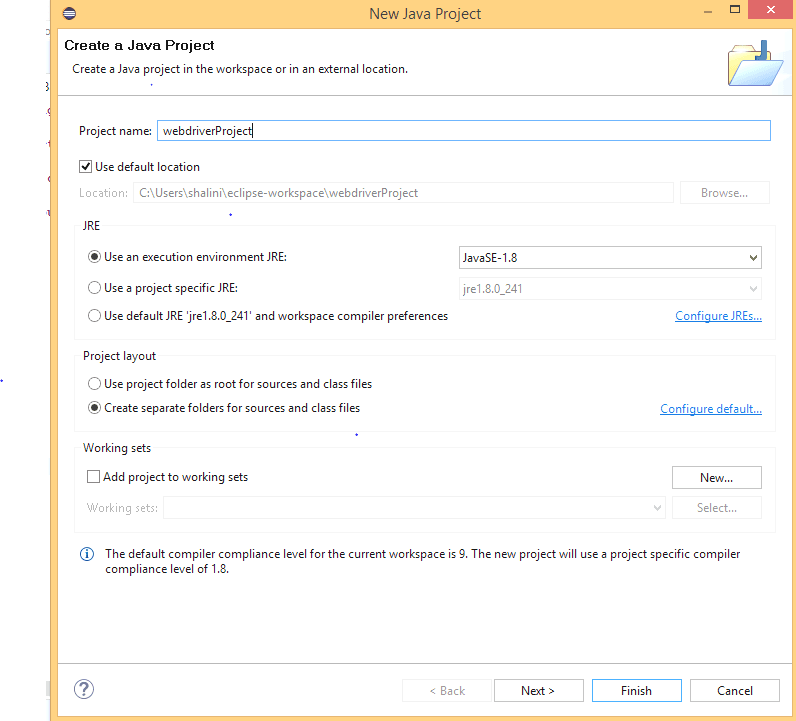
Task: Open the Configure JREs link
Action: [x=718, y=317]
